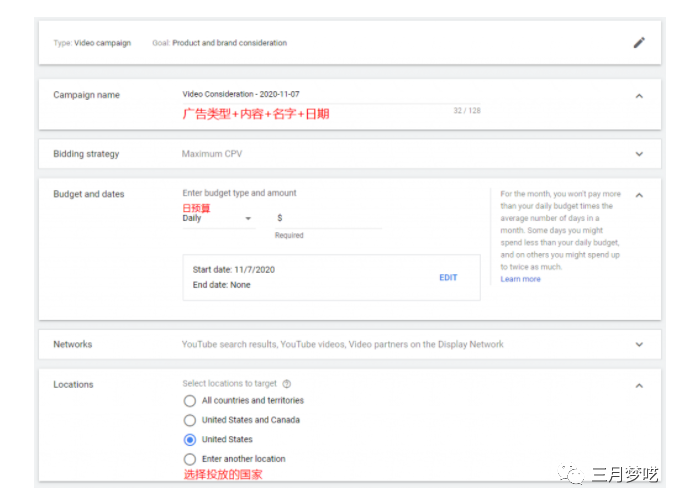Collapse the Locations section chevron

(x=639, y=385)
